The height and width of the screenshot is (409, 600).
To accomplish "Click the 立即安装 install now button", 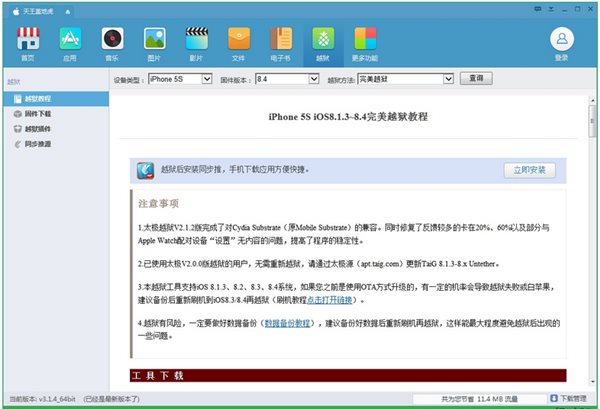I will [529, 170].
